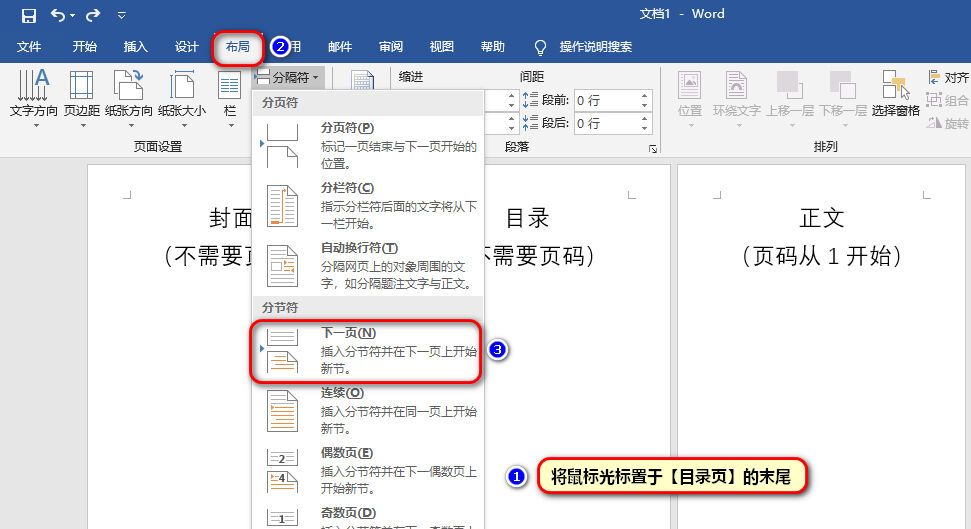The image size is (971, 529).
Task: Open the 纸张方向 orientation tool
Action: click(129, 98)
